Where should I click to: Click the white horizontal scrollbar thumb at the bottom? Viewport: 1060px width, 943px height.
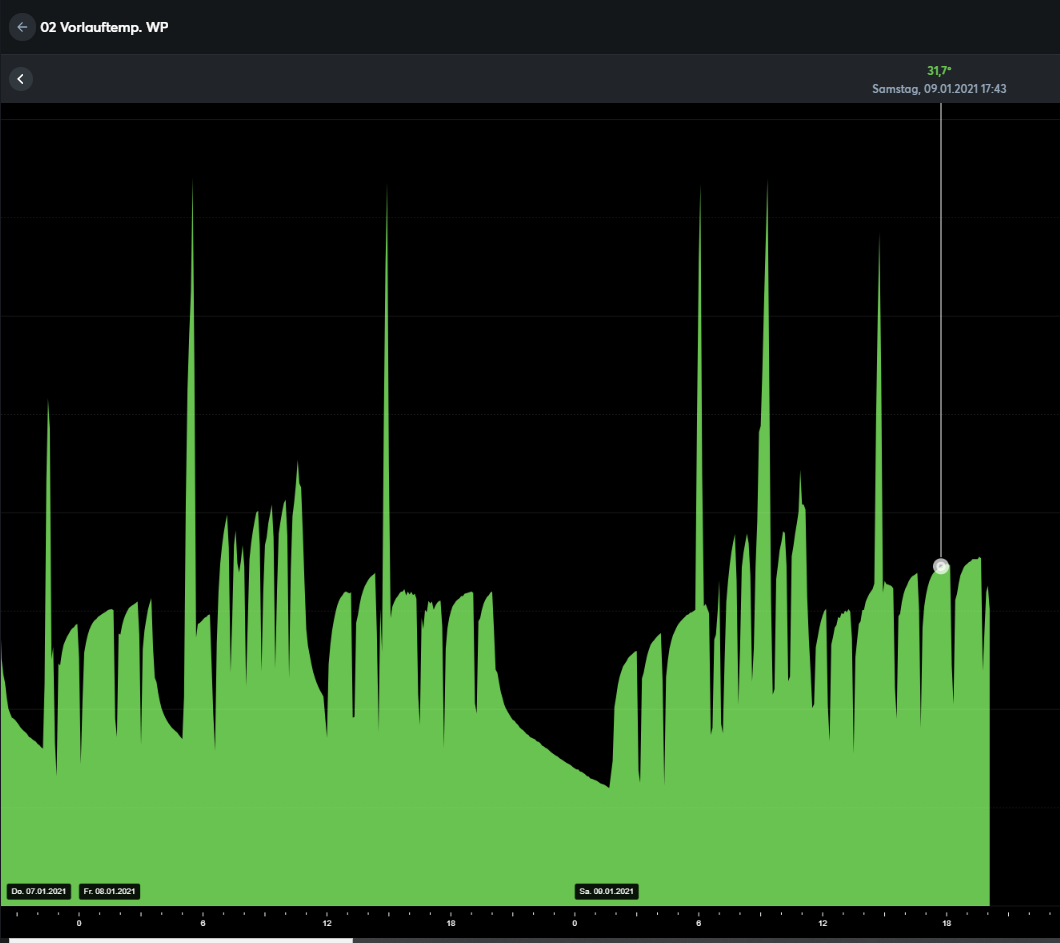(180, 939)
